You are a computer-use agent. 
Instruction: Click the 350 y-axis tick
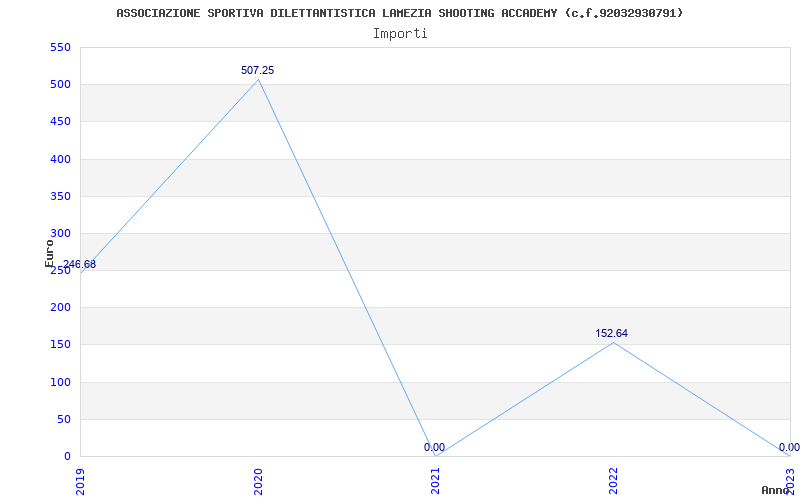(60, 196)
